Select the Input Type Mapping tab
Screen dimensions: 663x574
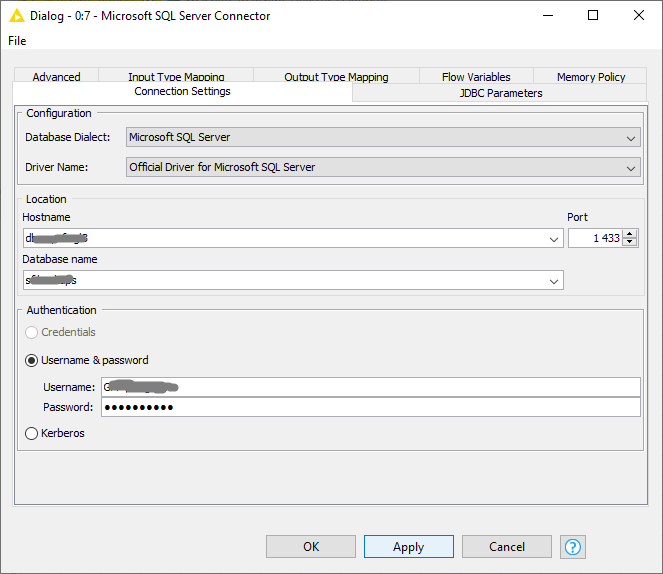176,77
